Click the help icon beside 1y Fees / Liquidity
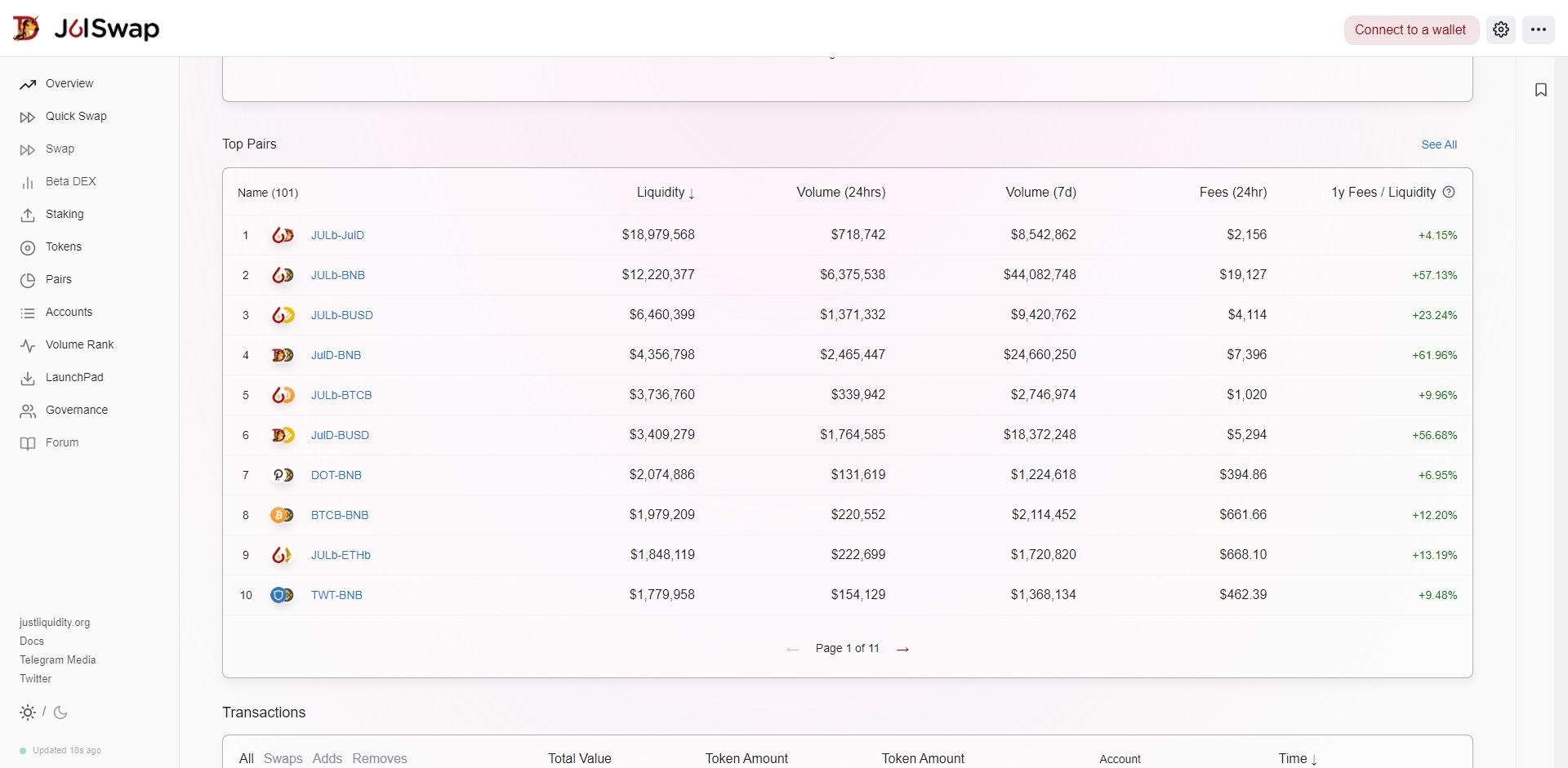 [x=1449, y=192]
